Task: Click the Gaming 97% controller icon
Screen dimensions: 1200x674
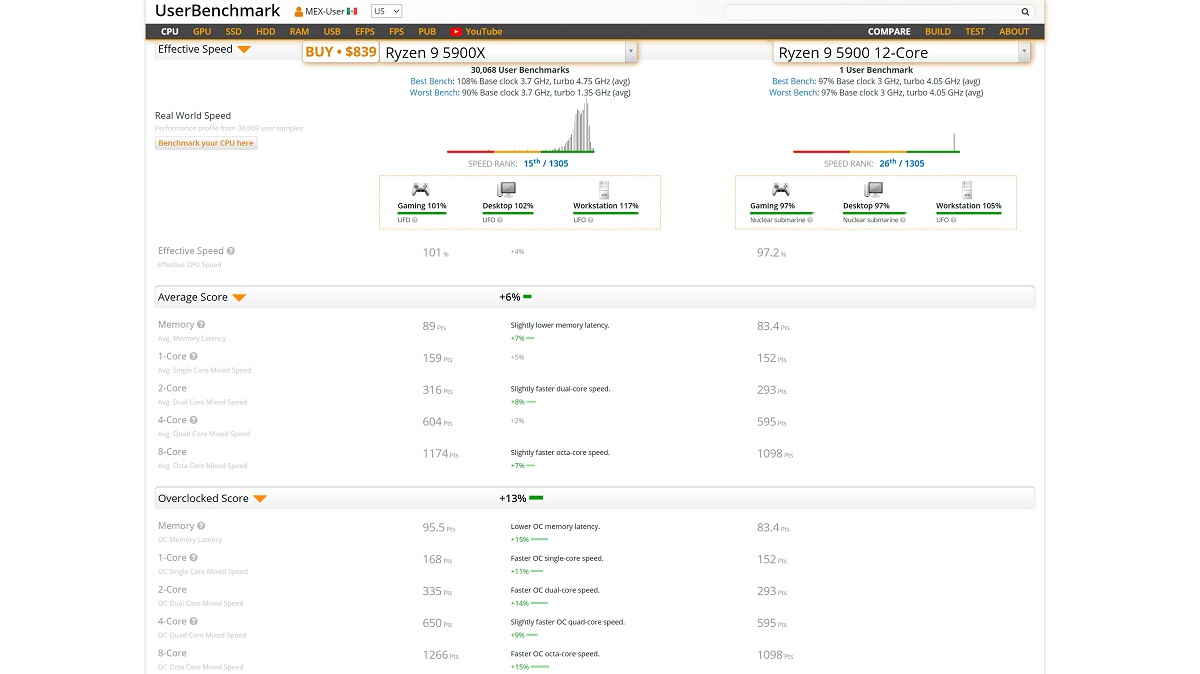Action: pos(779,189)
